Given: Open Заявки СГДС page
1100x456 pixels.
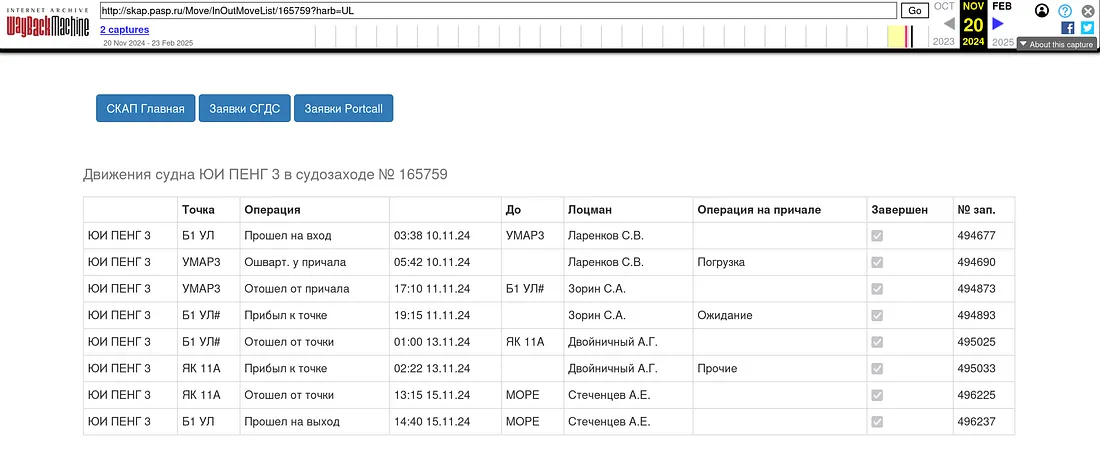Looking at the screenshot, I should pyautogui.click(x=245, y=108).
